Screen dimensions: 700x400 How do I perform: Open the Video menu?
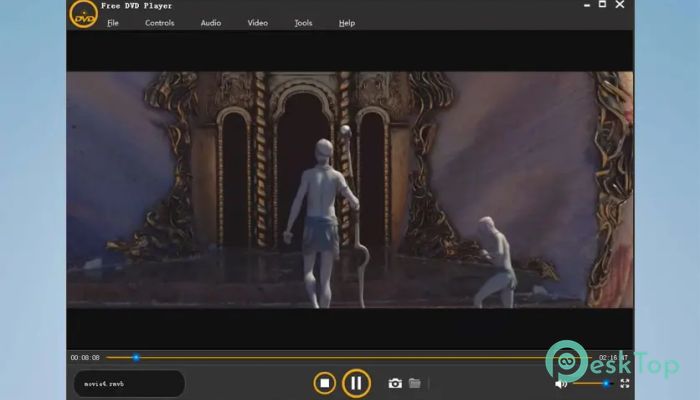point(258,23)
